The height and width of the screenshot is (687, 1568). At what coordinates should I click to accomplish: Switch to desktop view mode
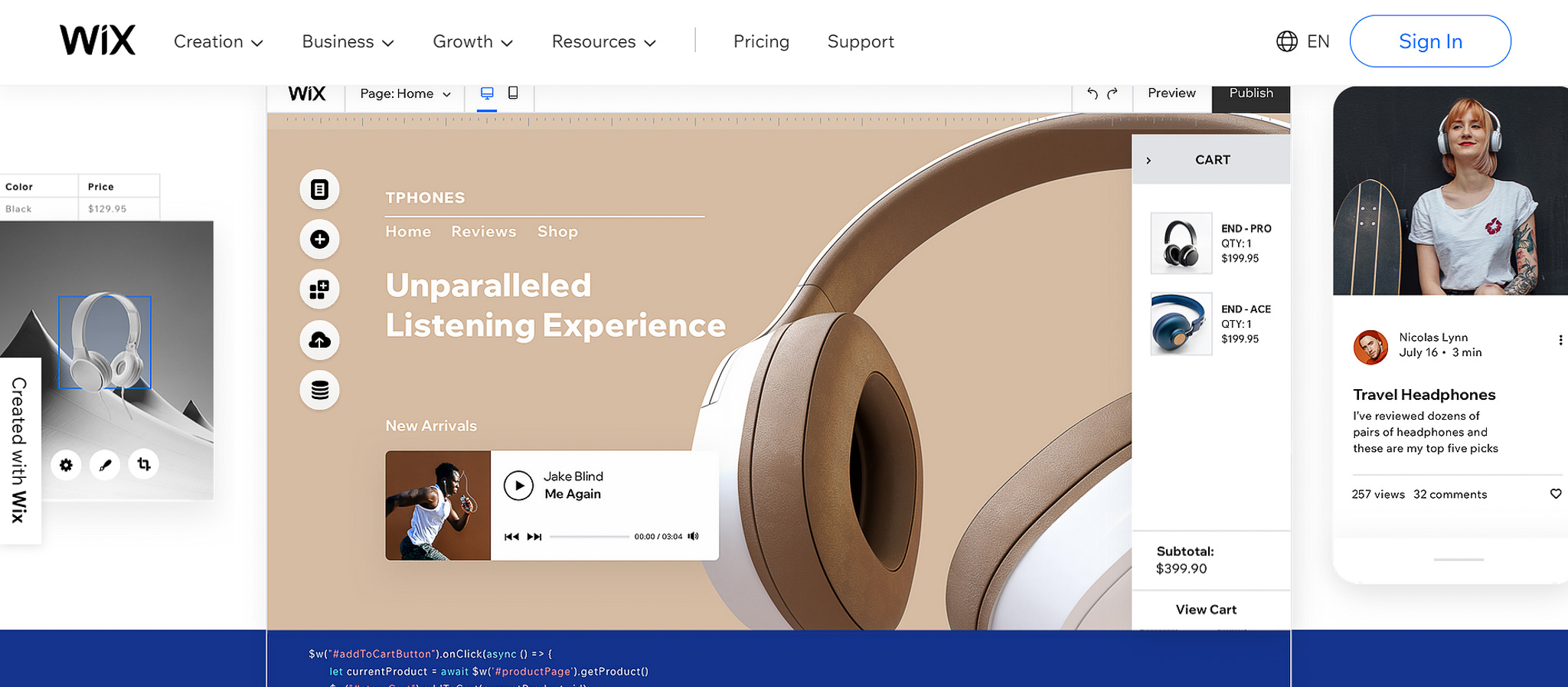point(487,93)
